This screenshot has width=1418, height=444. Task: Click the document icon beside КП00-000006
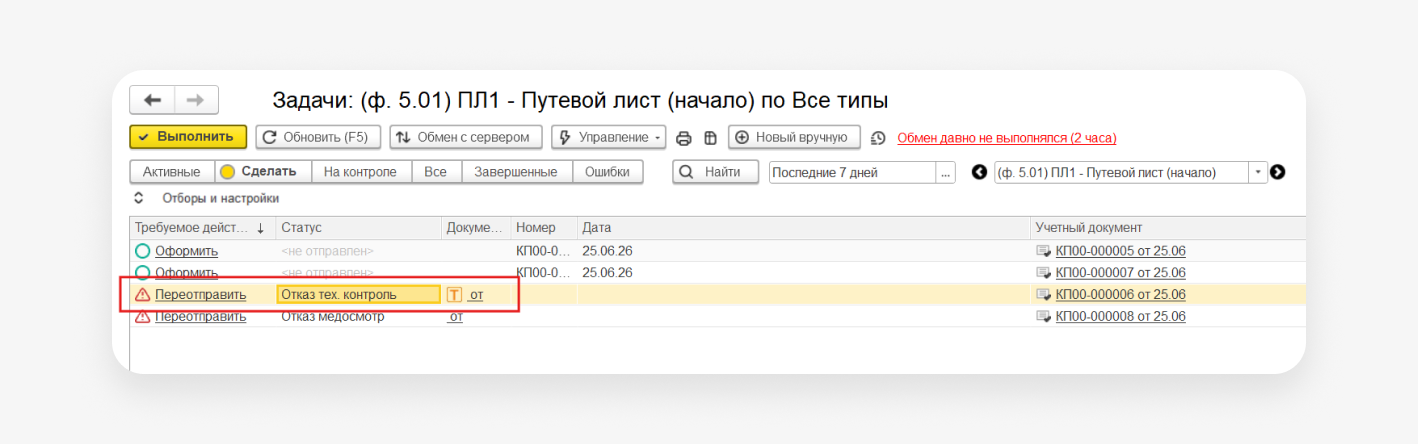[x=1044, y=294]
